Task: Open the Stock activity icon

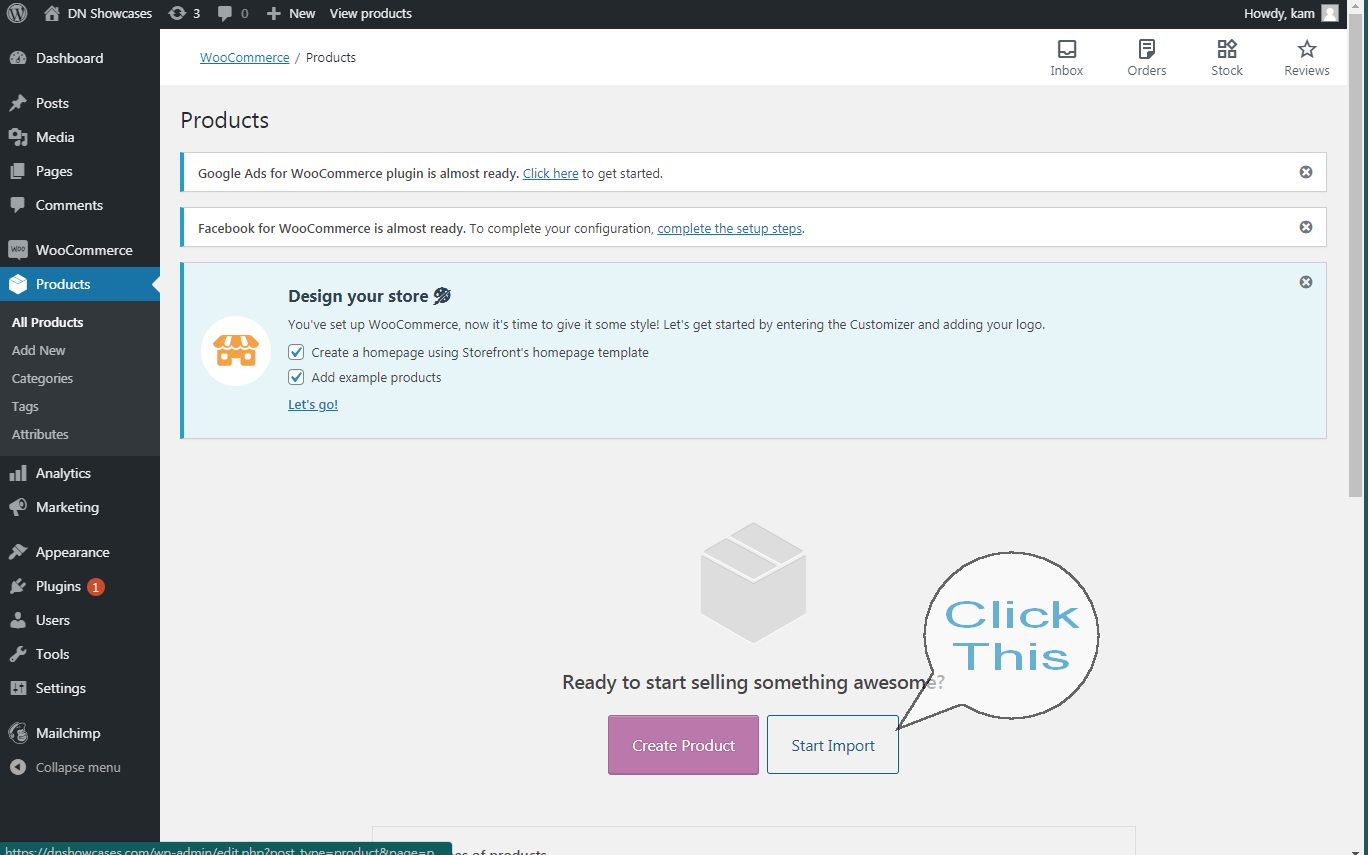Action: coord(1227,57)
